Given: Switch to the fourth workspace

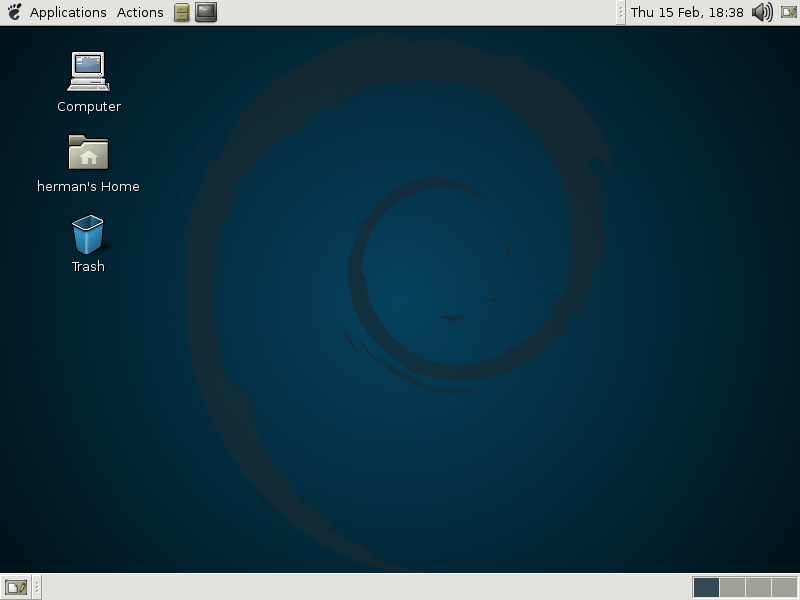Looking at the screenshot, I should pyautogui.click(x=784, y=587).
